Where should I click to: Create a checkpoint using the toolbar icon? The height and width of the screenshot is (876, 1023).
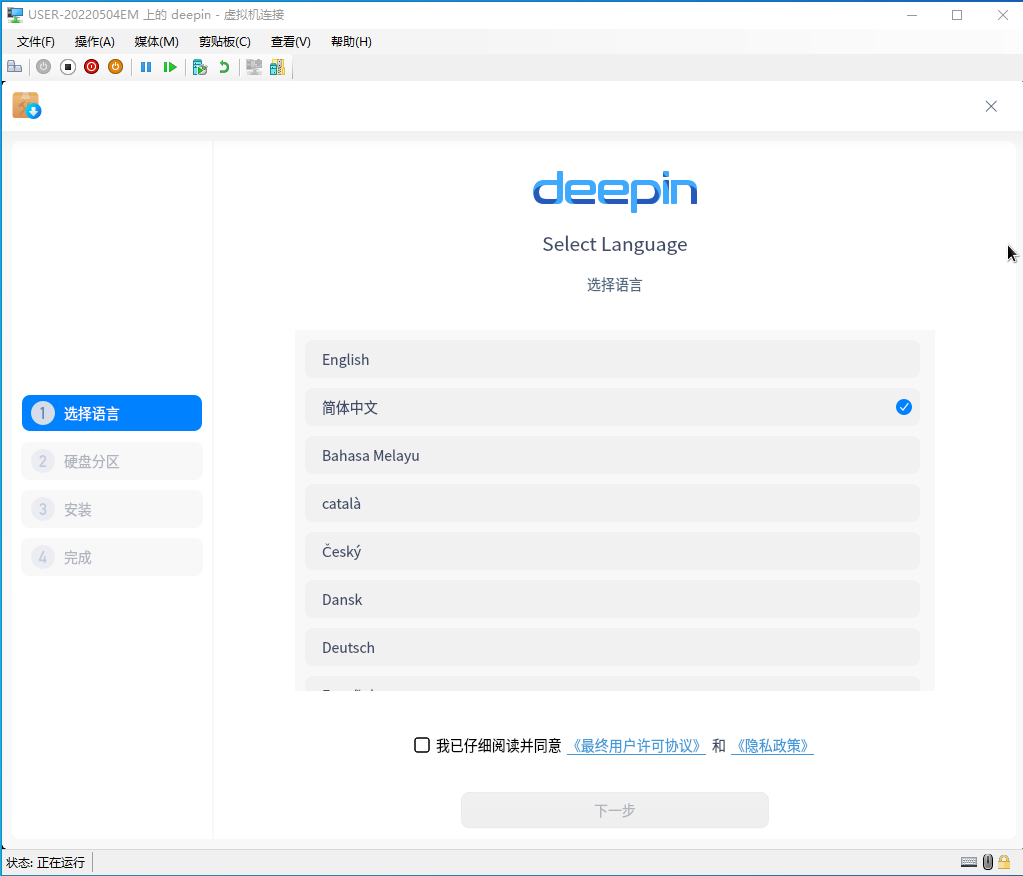coord(200,67)
